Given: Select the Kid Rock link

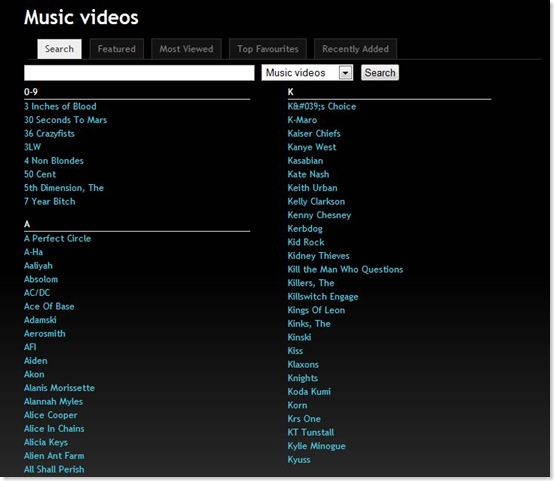Looking at the screenshot, I should point(306,242).
